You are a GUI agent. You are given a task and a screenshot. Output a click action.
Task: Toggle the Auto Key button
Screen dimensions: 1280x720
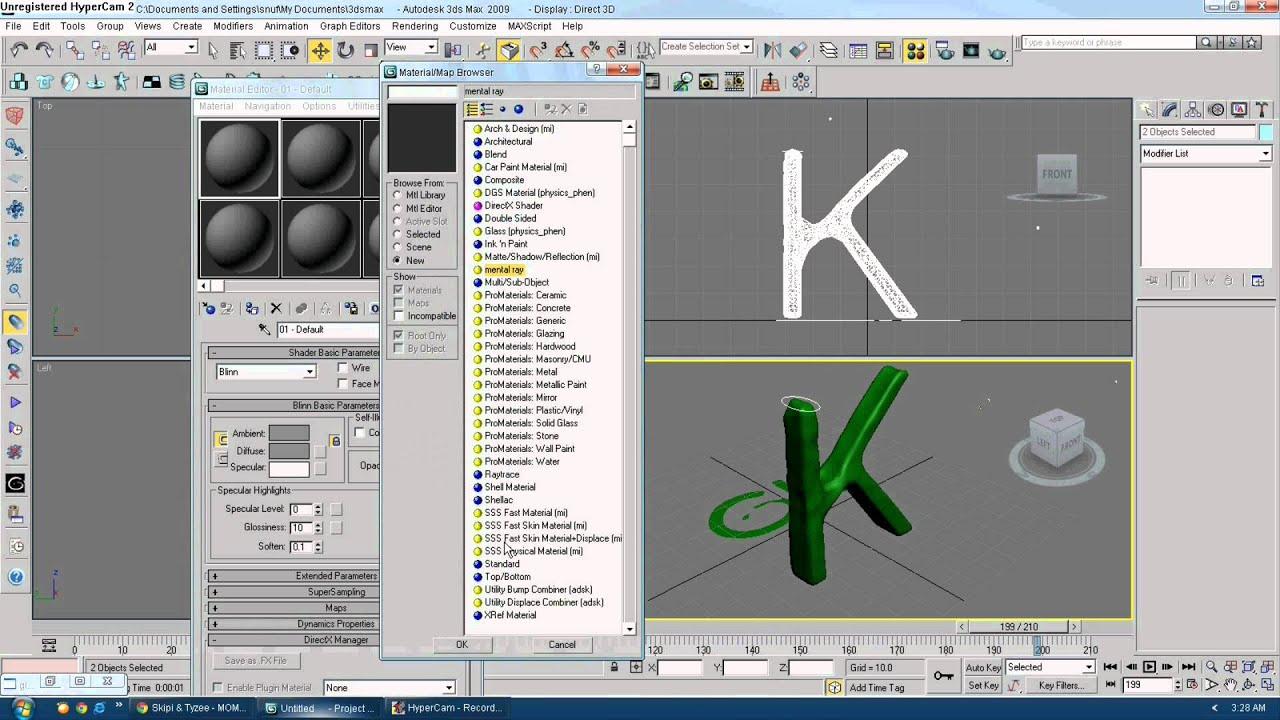[983, 667]
